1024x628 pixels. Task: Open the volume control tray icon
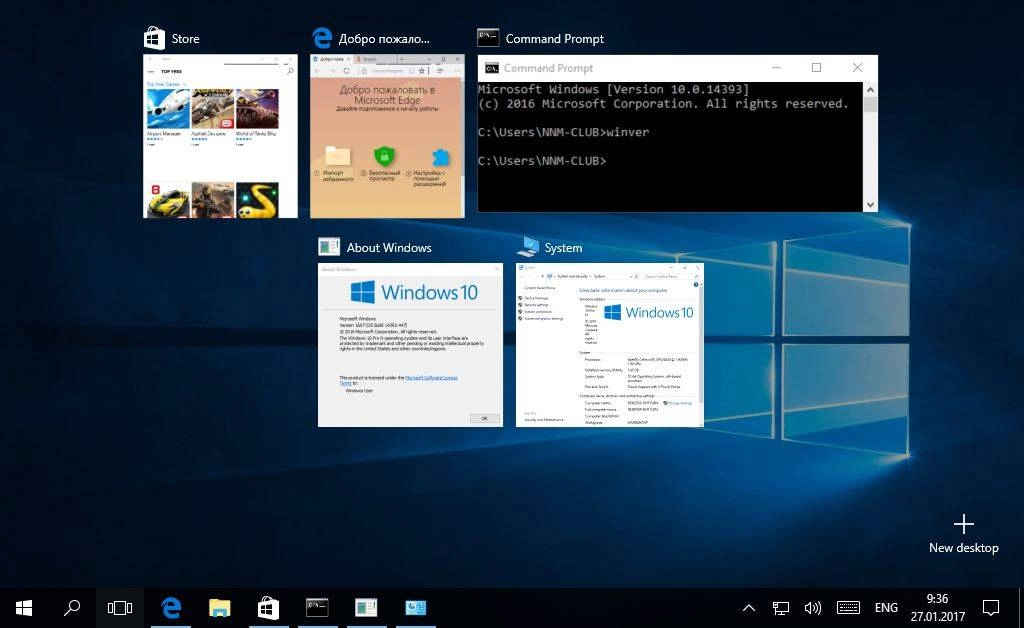coord(812,608)
